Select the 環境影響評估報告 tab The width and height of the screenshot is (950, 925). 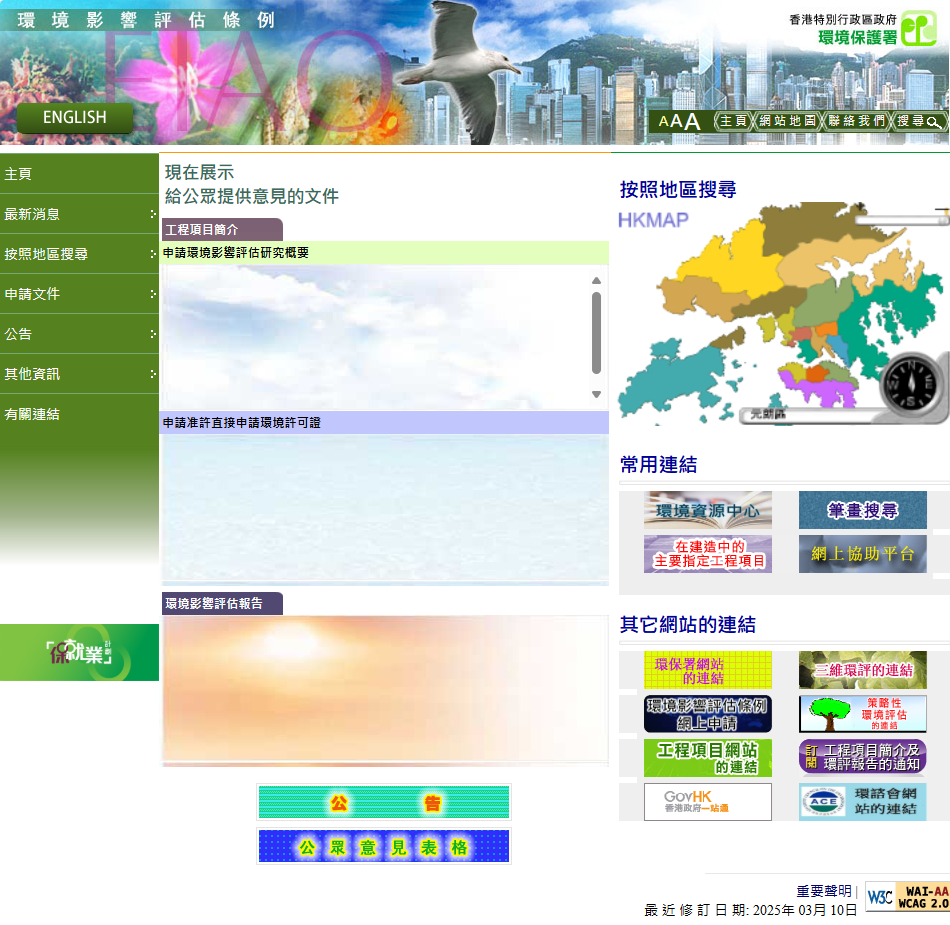[221, 604]
